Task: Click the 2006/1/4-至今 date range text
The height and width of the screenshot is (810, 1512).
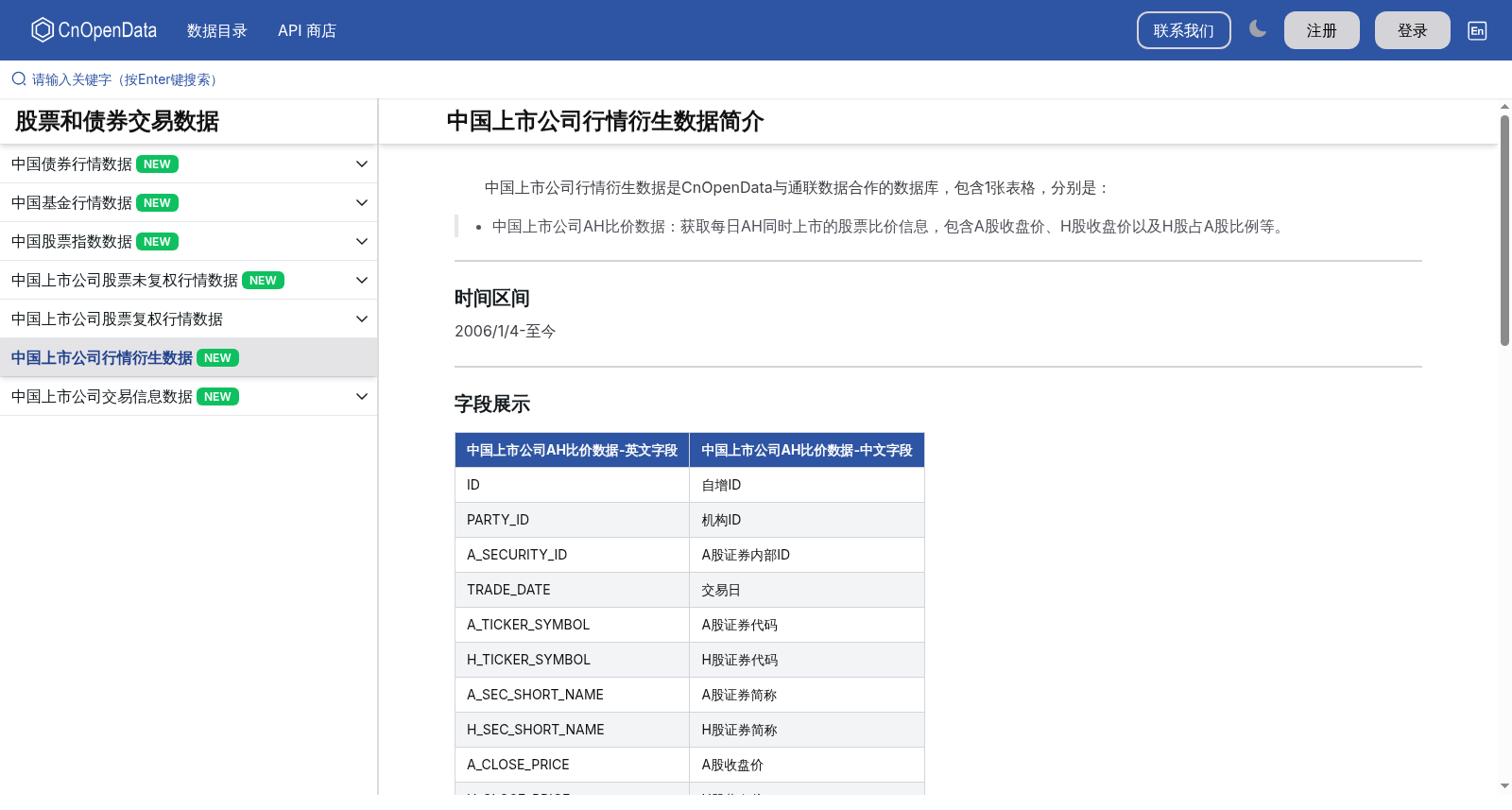Action: pos(506,332)
